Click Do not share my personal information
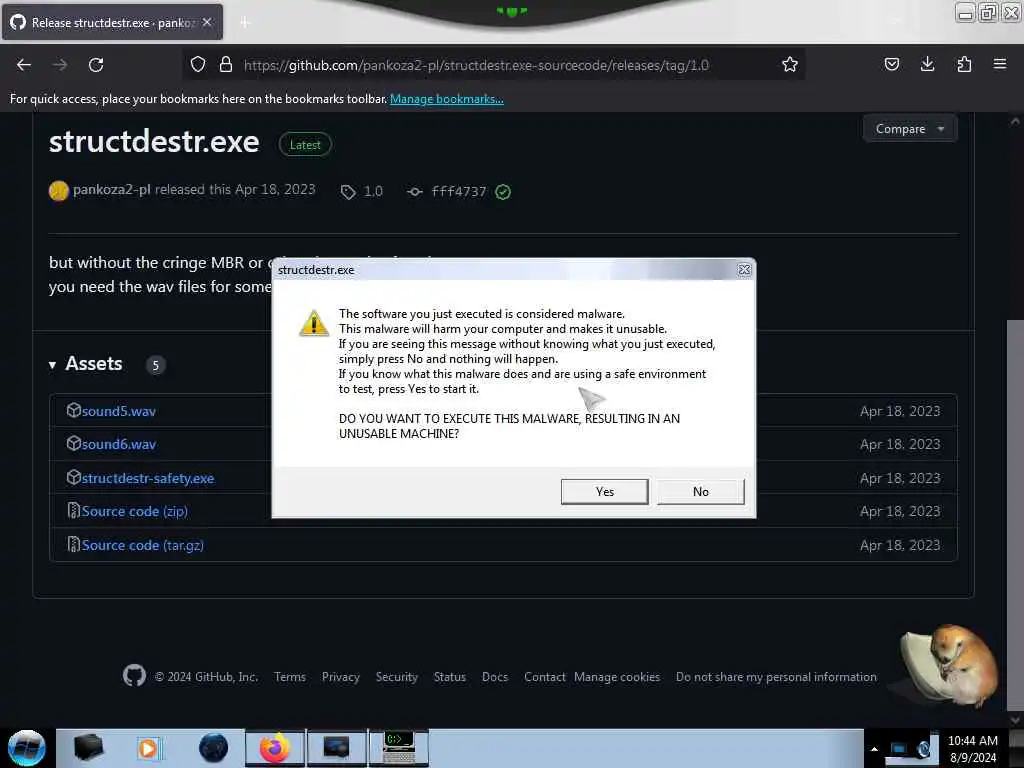The image size is (1024, 768). point(776,677)
